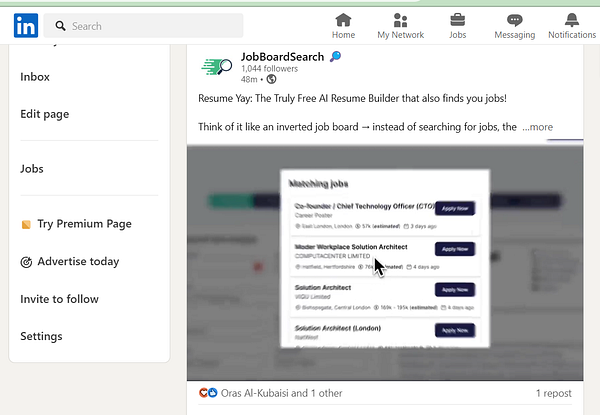Click the 1,044 followers text
The image size is (600, 415).
point(269,68)
